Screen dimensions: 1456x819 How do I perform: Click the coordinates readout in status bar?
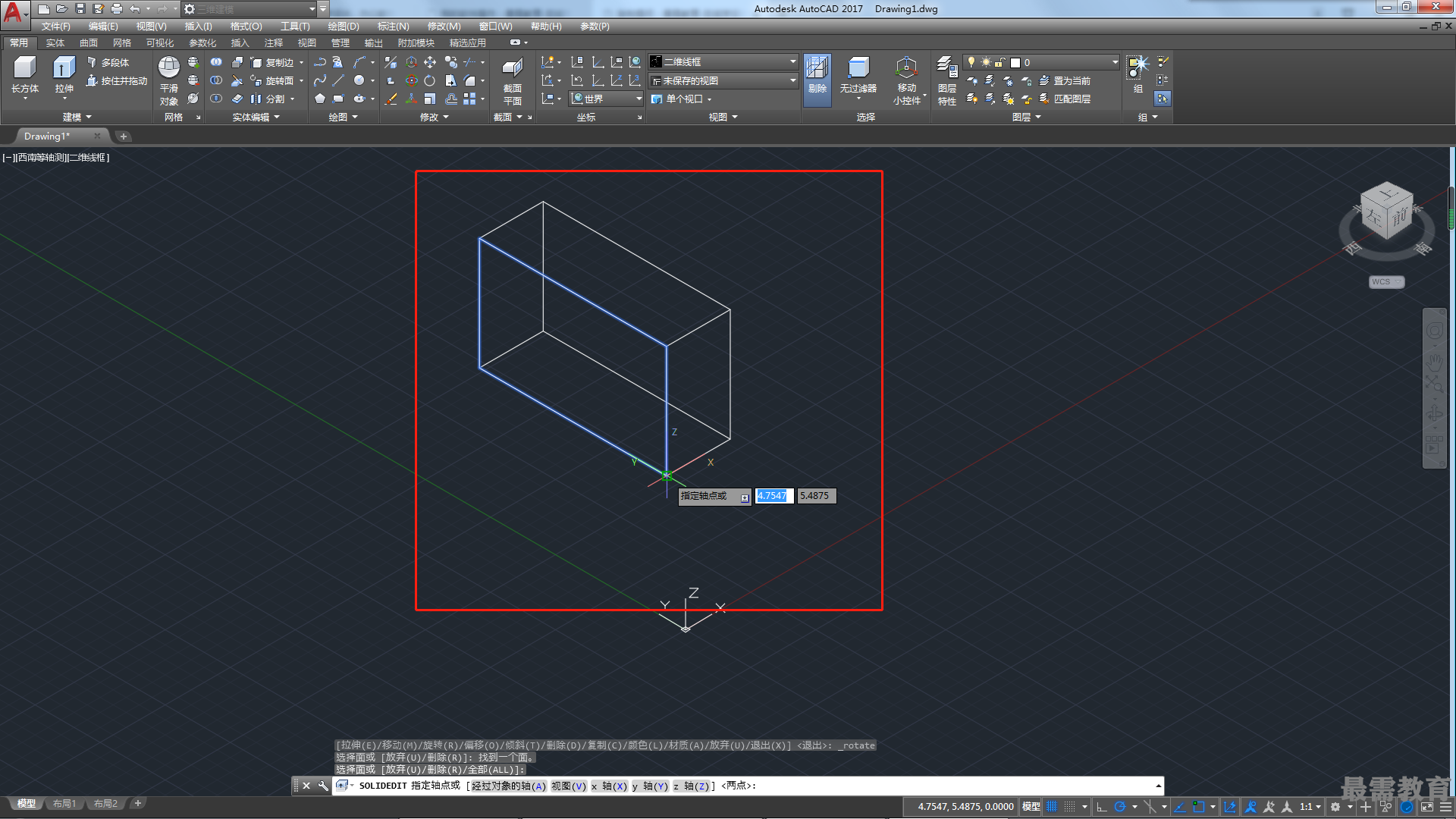(965, 807)
